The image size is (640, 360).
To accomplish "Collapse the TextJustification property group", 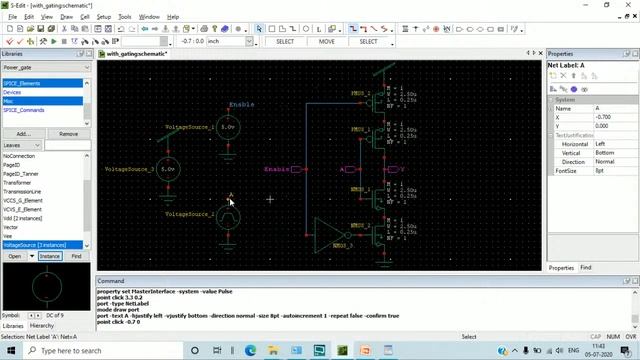I will 551,135.
